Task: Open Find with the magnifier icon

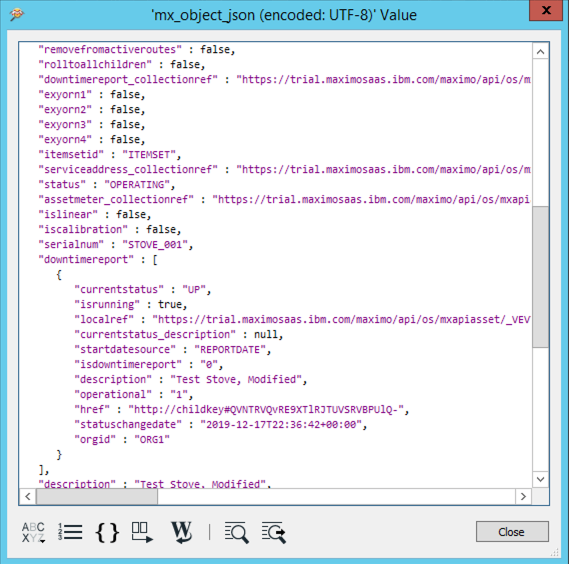Action: (237, 532)
